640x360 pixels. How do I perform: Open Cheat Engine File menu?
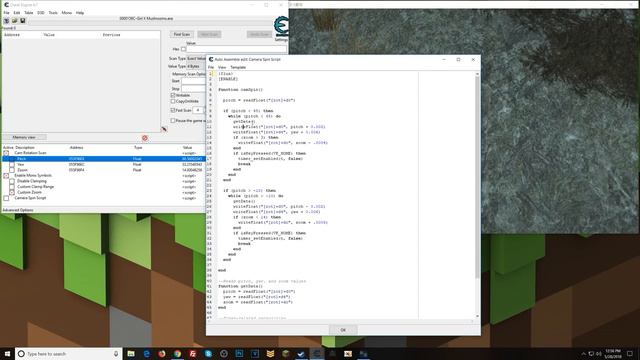(7, 13)
